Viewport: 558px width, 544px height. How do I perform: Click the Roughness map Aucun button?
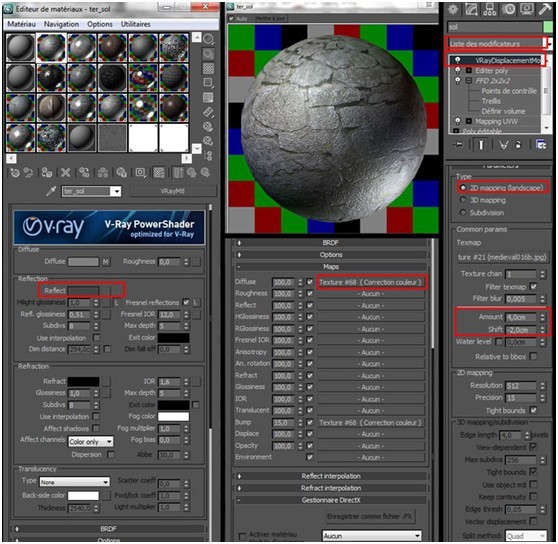tap(371, 294)
